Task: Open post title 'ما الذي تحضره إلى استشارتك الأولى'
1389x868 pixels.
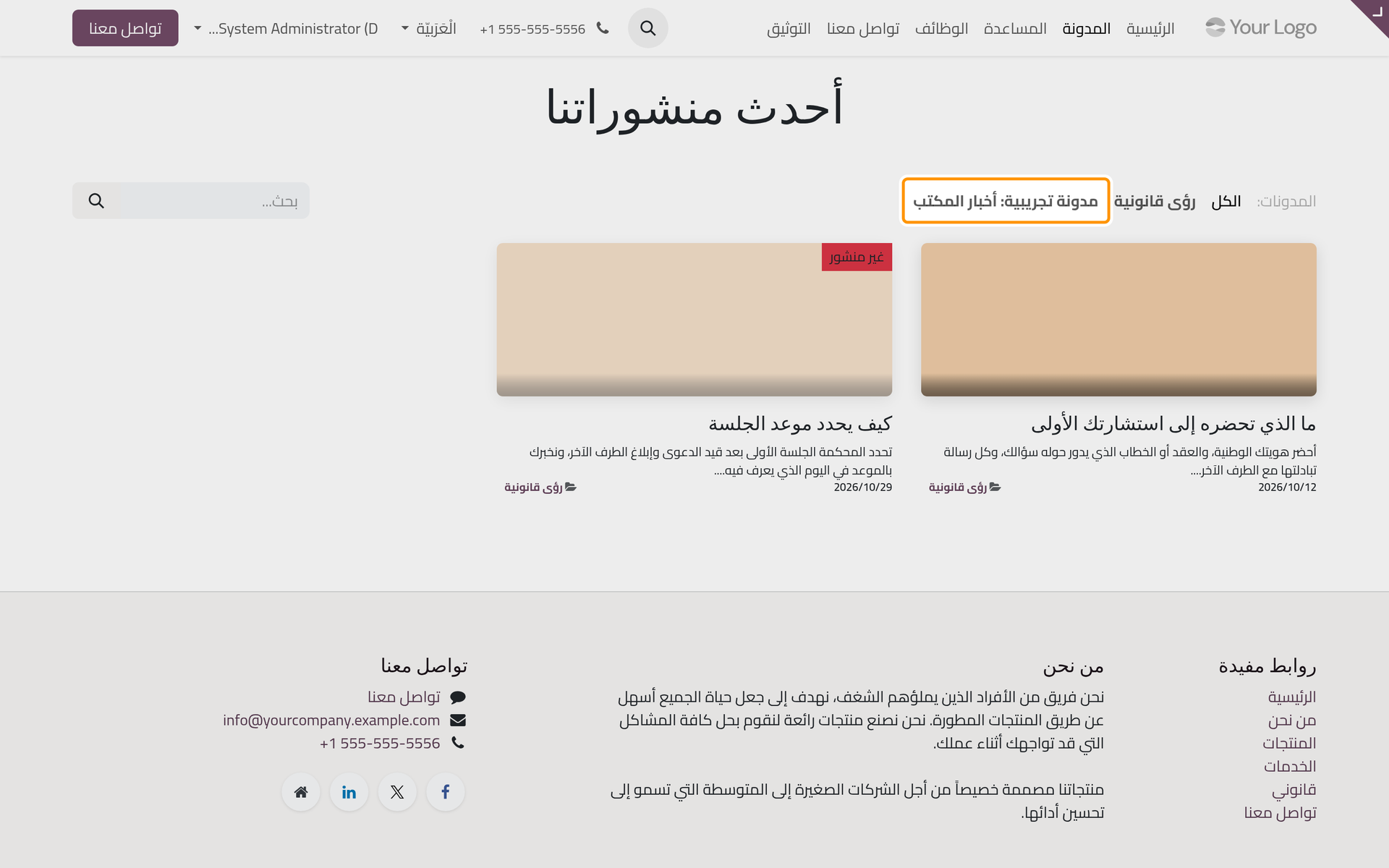Action: tap(1173, 423)
